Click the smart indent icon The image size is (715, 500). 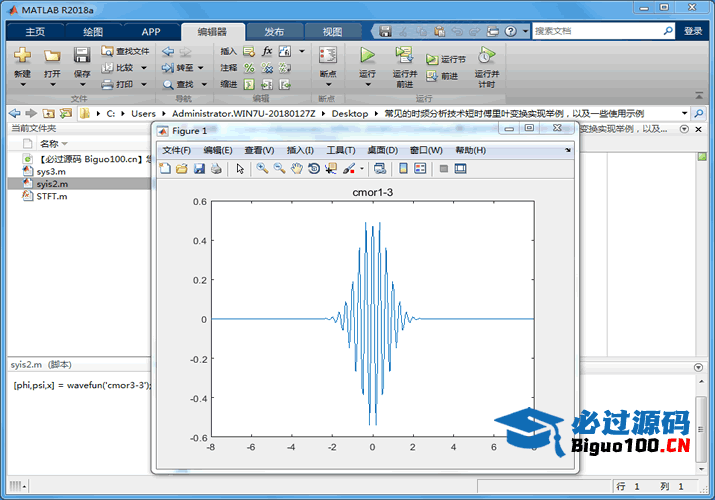[x=249, y=84]
